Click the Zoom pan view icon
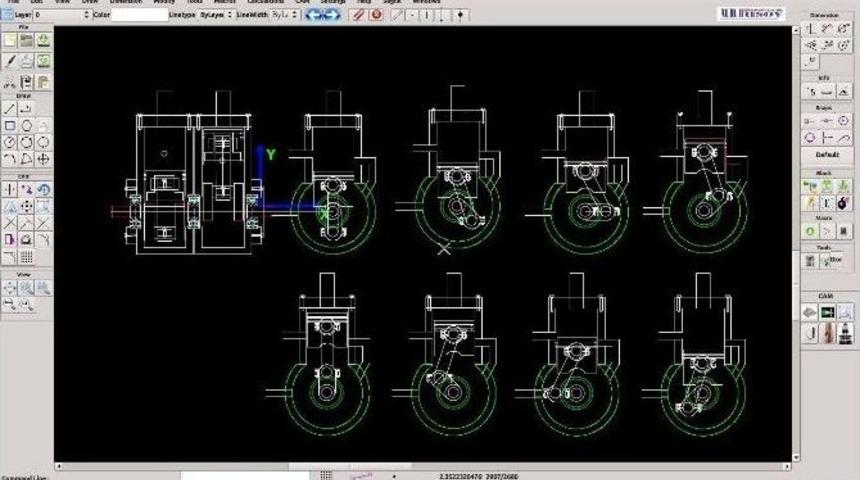Screen dimensions: 860x480 pyautogui.click(x=10, y=287)
